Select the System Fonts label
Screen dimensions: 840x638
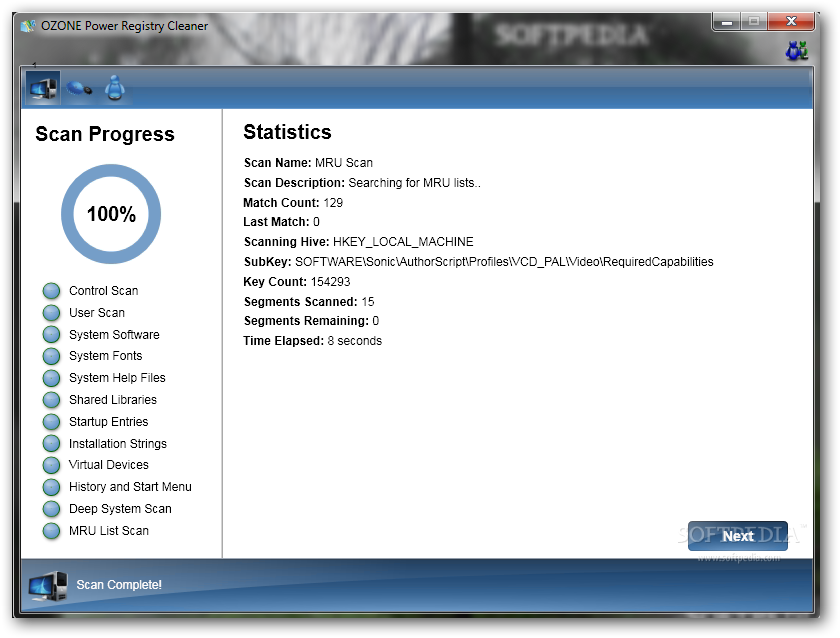(106, 356)
